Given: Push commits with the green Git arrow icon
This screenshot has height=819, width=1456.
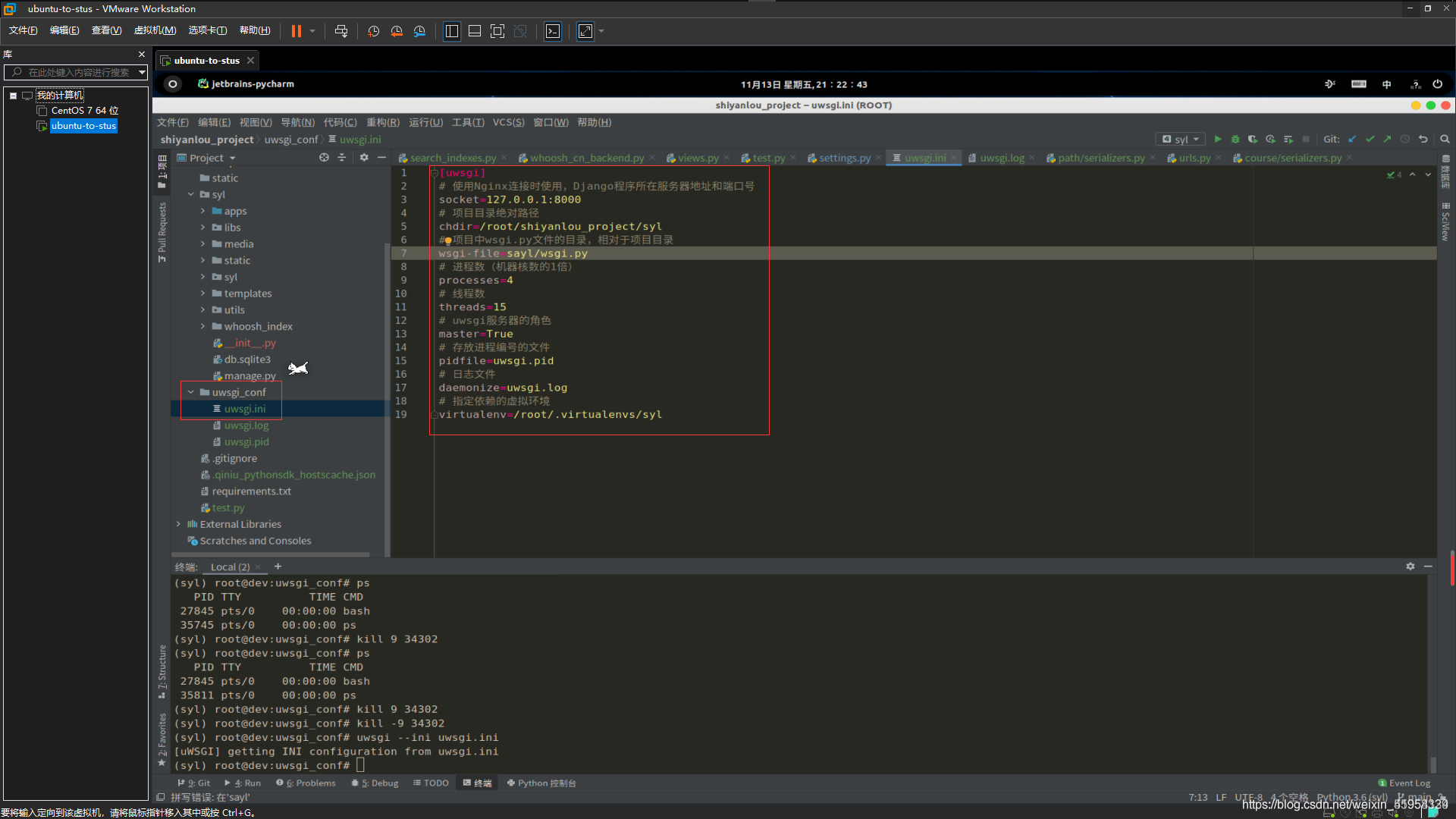Looking at the screenshot, I should (1387, 139).
